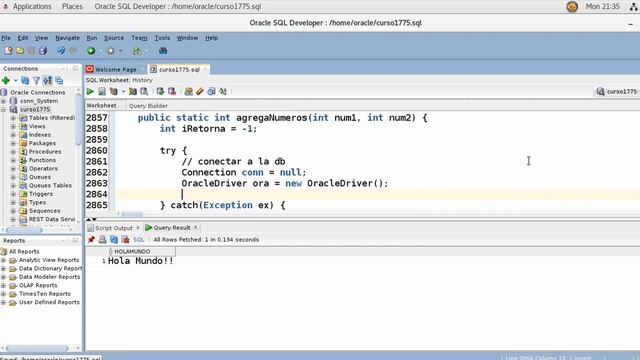The image size is (640, 360).
Task: Click the Rollback icon in worksheet toolbar
Action: pos(172,91)
